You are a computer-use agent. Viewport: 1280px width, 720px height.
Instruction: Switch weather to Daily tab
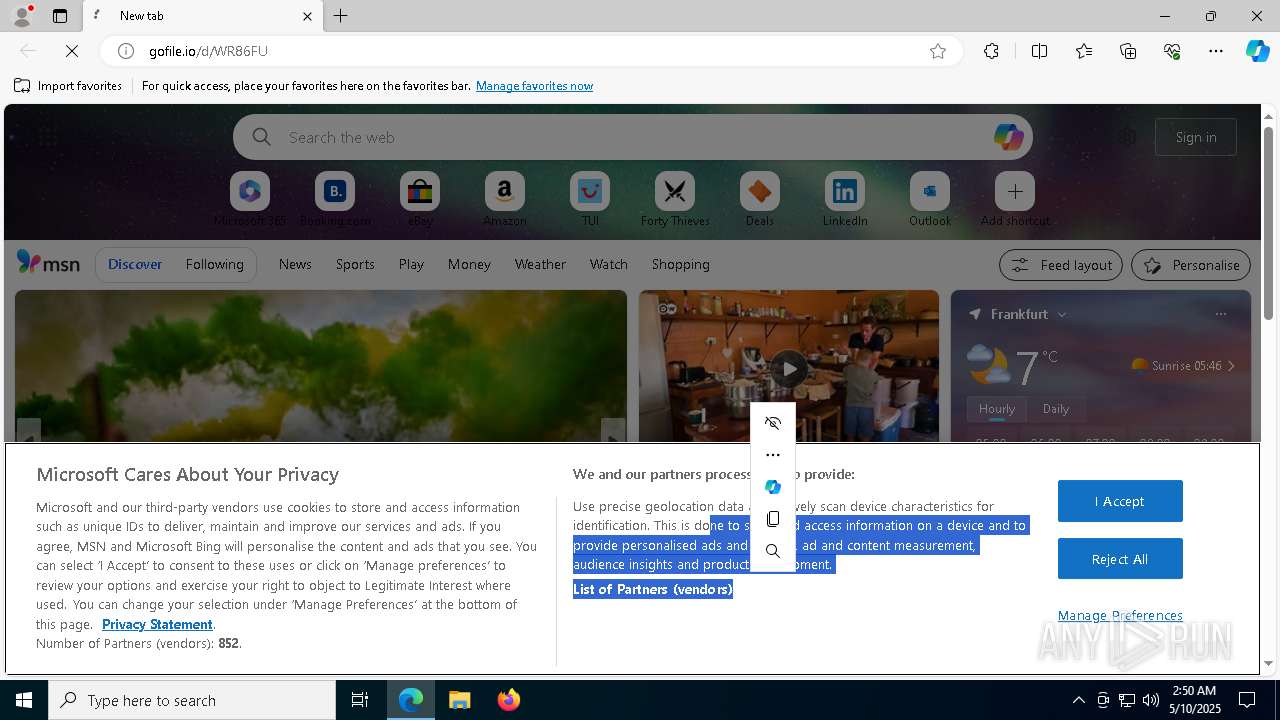[1056, 408]
